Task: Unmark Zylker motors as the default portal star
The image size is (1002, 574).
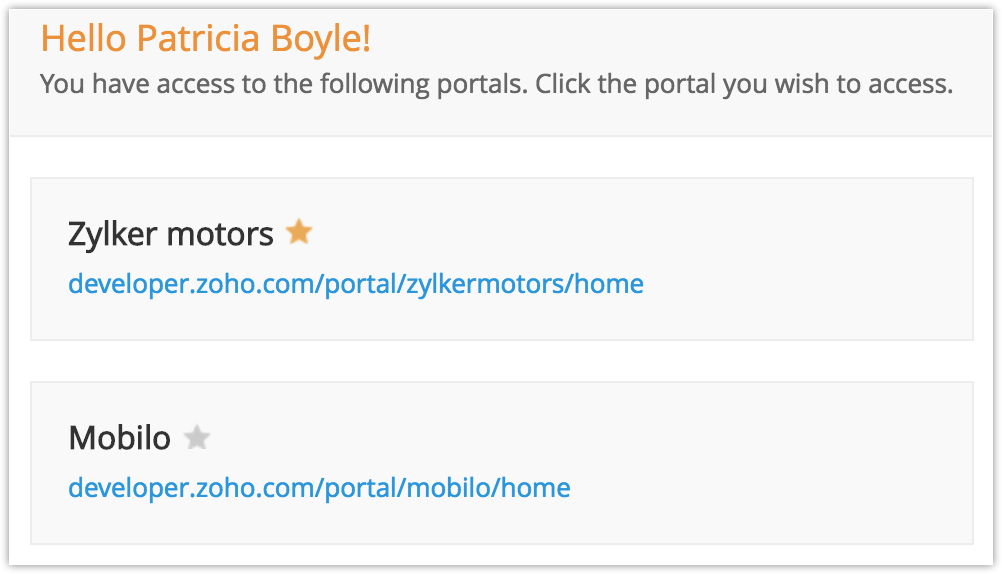Action: (x=298, y=233)
